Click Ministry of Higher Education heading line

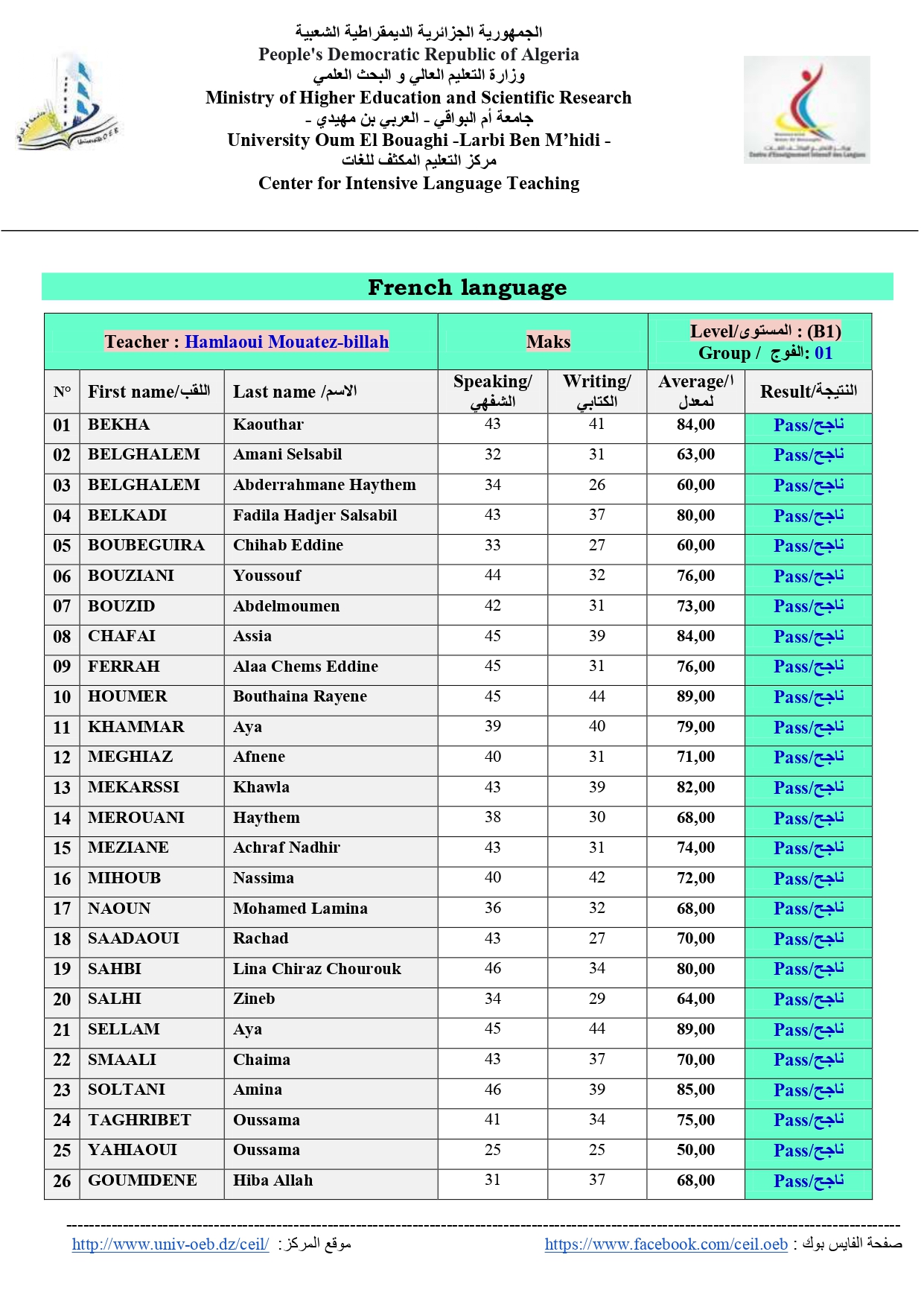(x=418, y=98)
